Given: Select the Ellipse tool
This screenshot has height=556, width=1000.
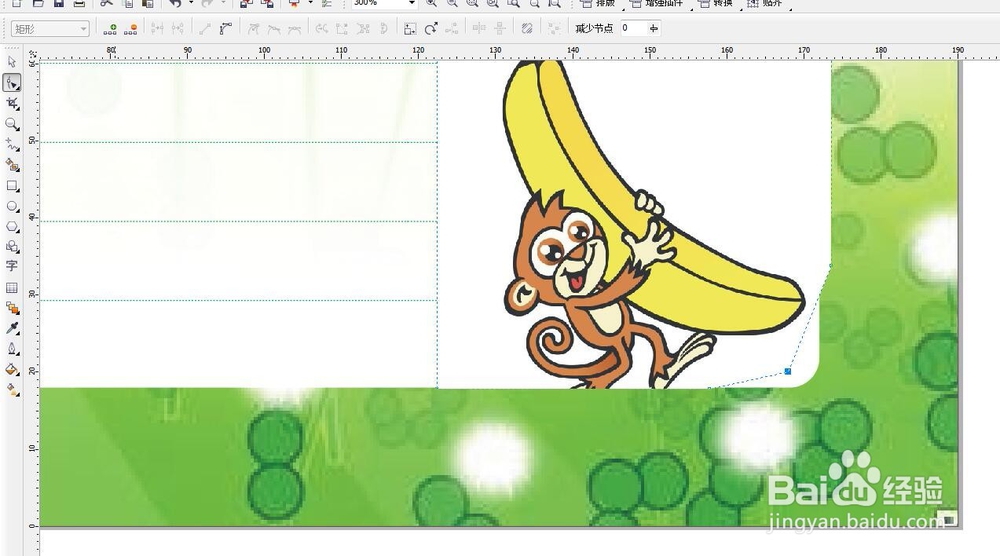Looking at the screenshot, I should point(11,206).
